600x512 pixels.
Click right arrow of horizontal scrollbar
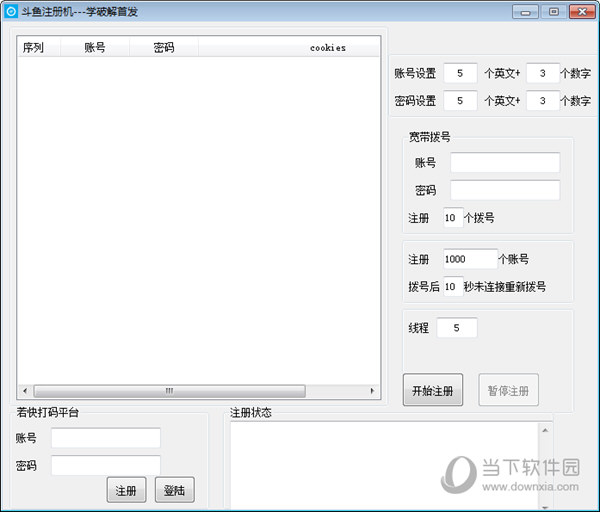coord(372,391)
